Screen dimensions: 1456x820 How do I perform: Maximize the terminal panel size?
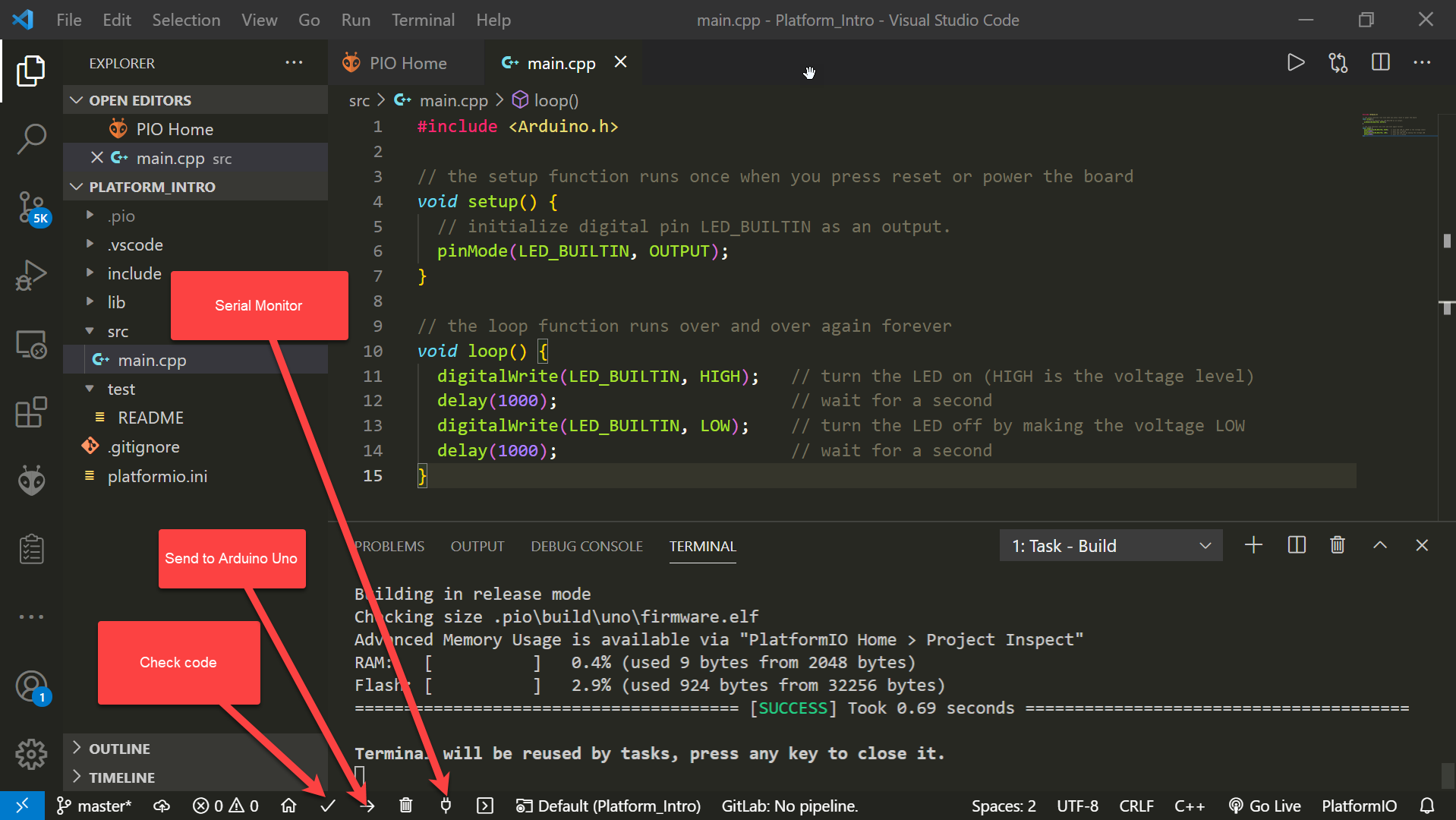1380,545
